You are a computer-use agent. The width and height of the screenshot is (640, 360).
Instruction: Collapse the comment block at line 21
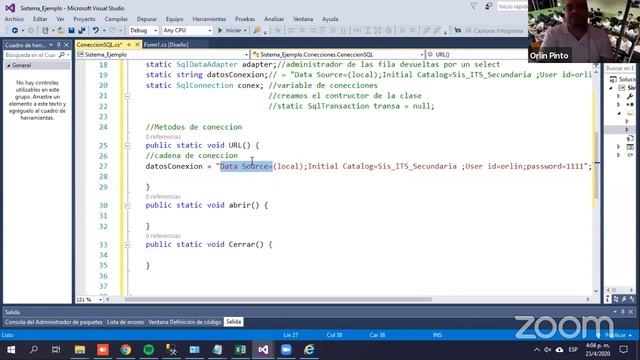pos(128,96)
